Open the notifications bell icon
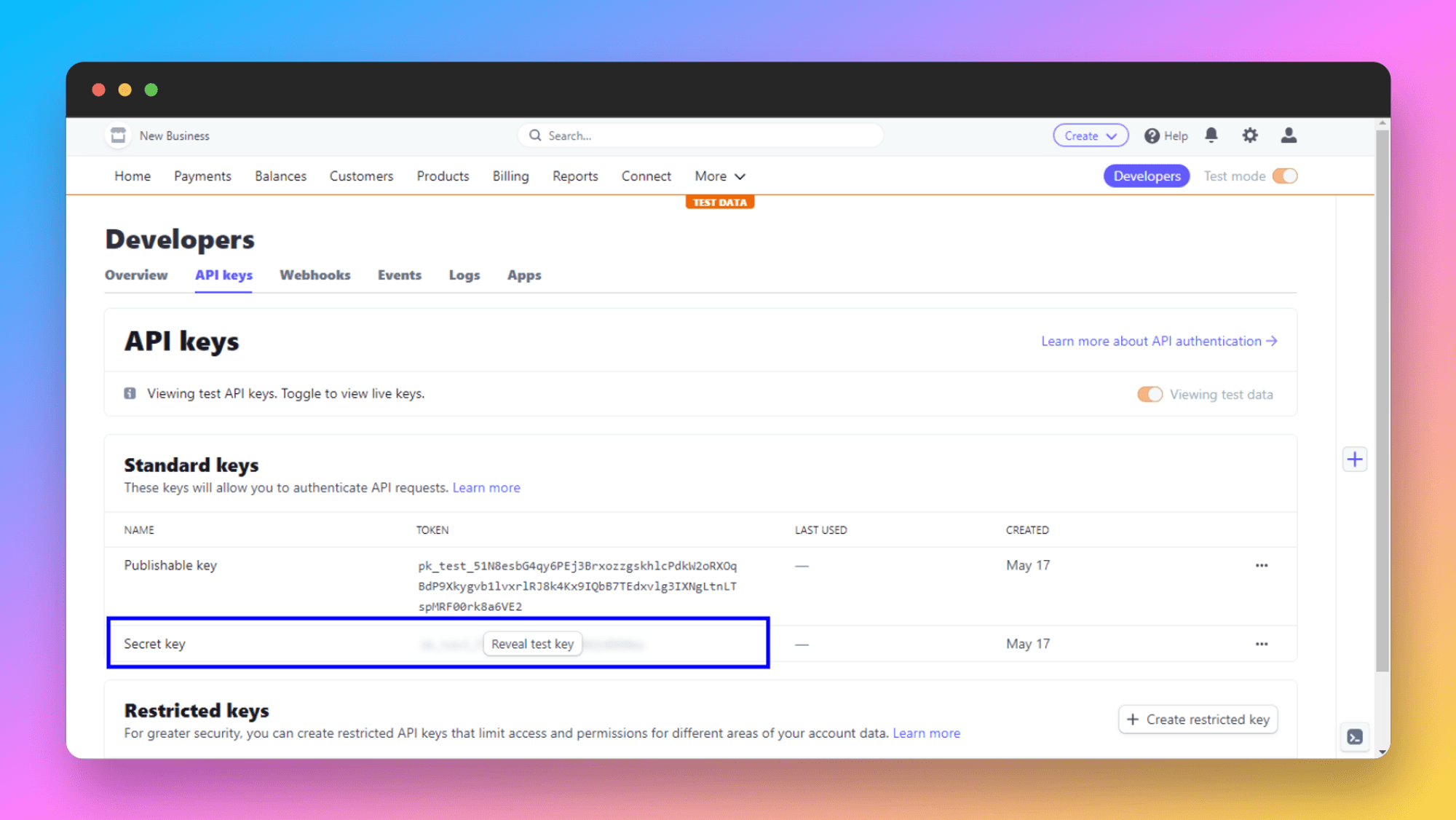Image resolution: width=1456 pixels, height=820 pixels. 1211,135
